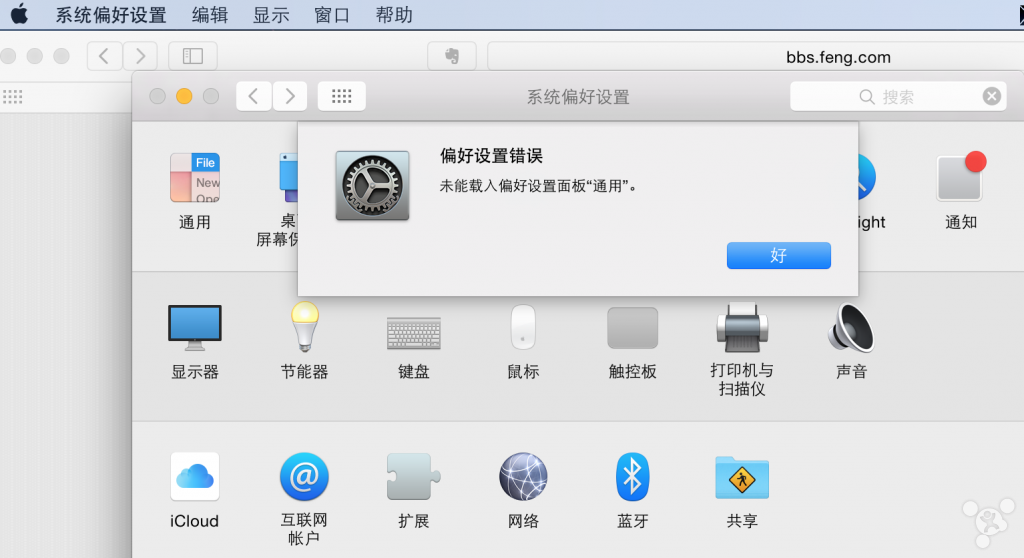Open the 显示 menu
Screen dimensions: 1024x558
(271, 14)
